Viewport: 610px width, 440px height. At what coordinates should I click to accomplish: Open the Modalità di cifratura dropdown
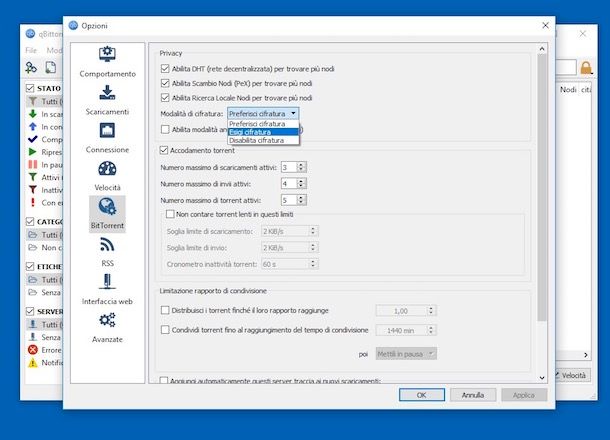(263, 114)
